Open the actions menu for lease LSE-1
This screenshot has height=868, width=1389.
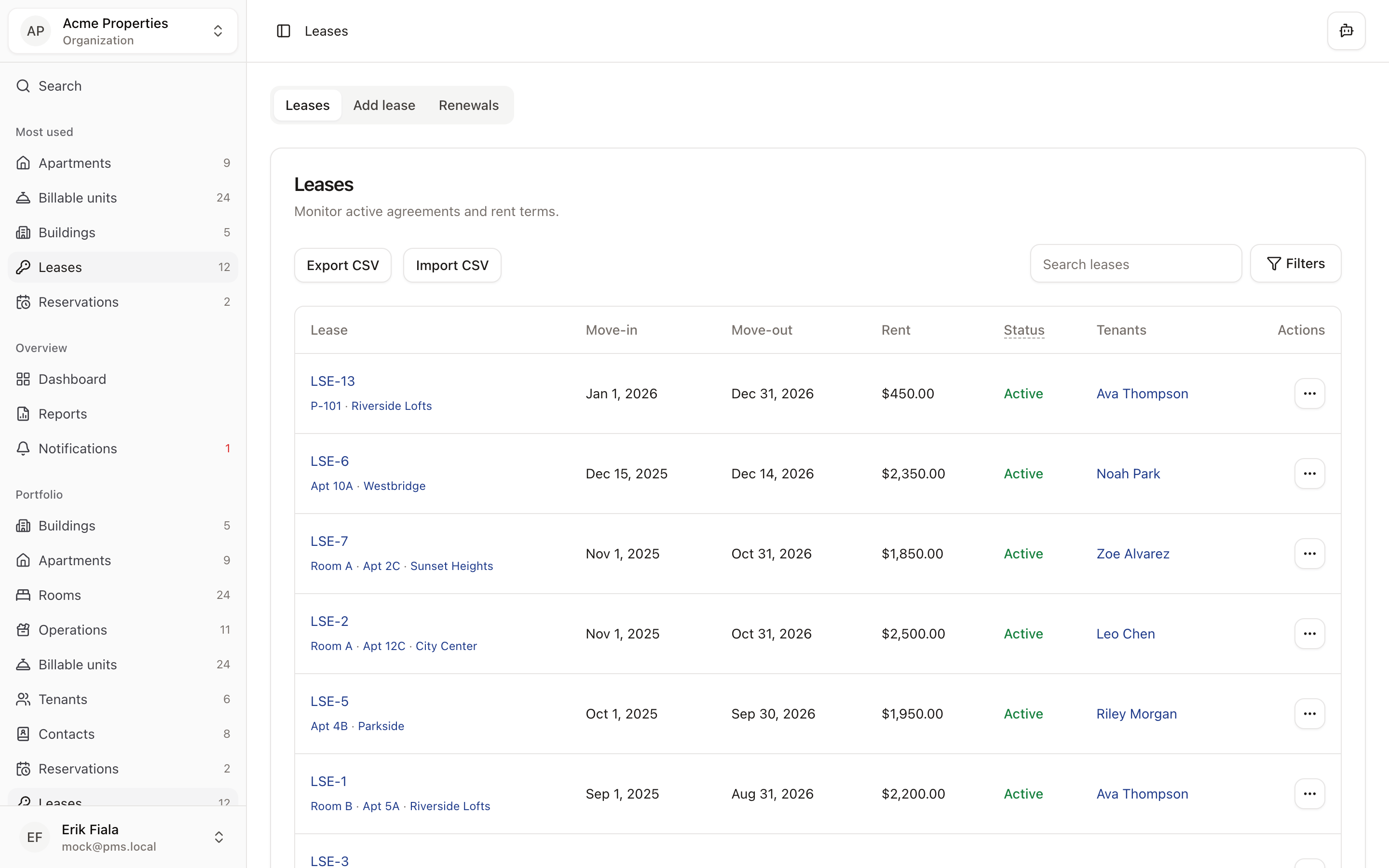(x=1309, y=793)
